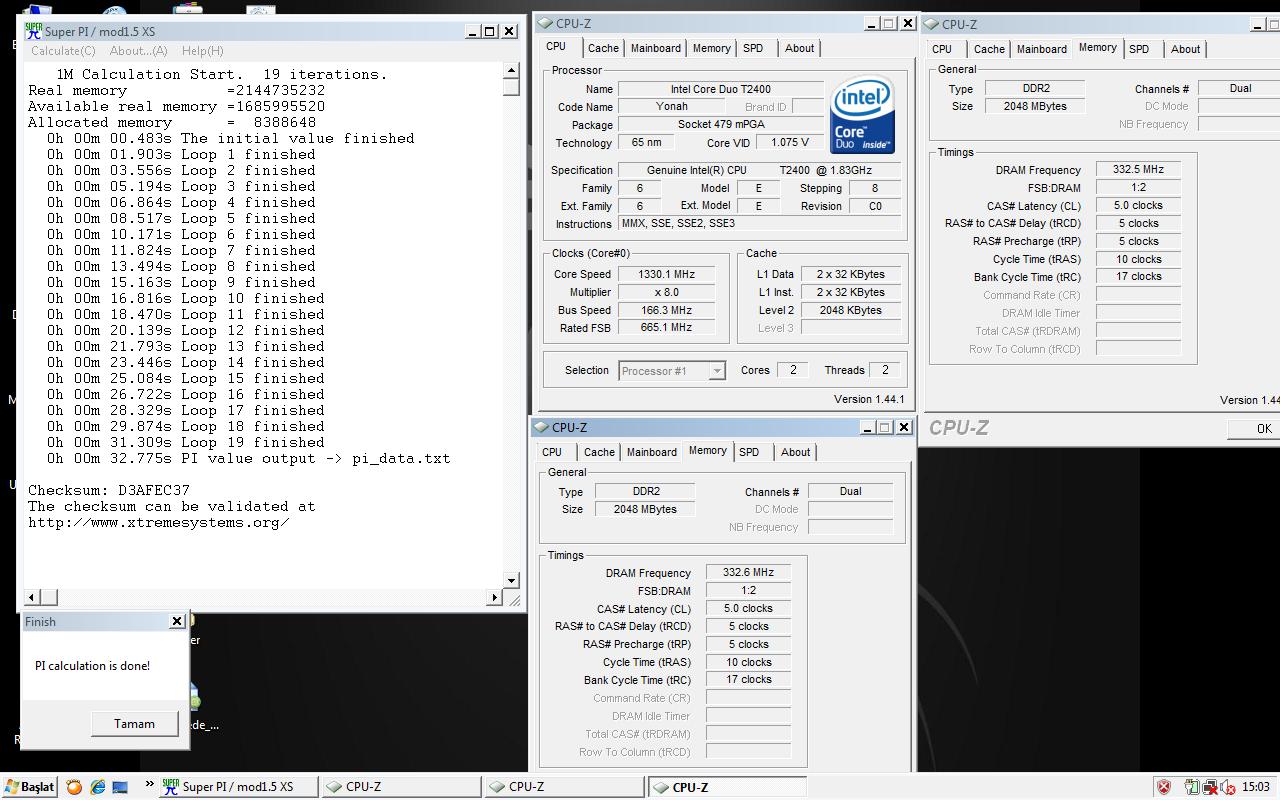Click Super PI horizontal scroll left arrow
The image size is (1280, 800).
(32, 597)
